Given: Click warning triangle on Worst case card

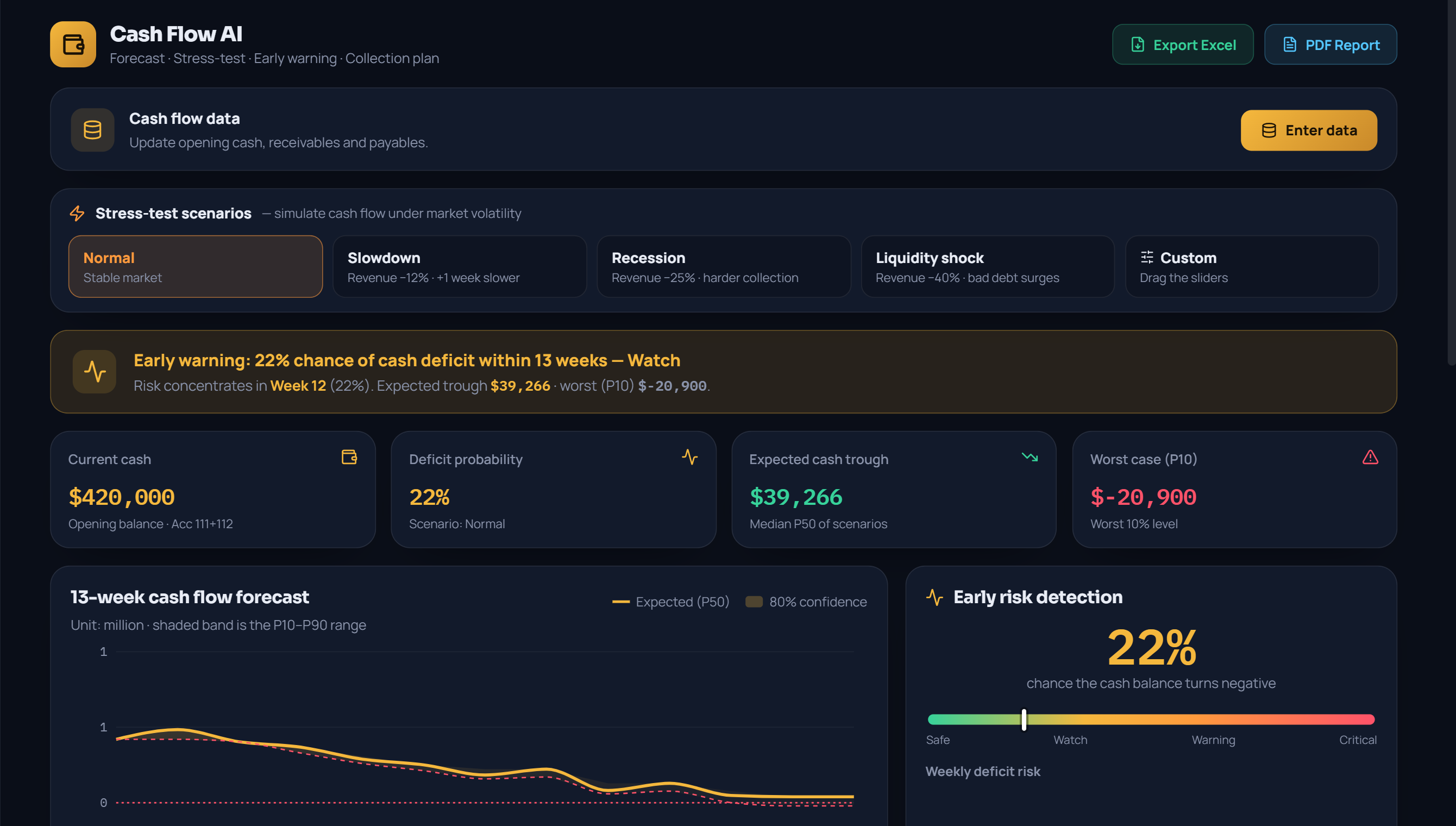Looking at the screenshot, I should tap(1370, 457).
